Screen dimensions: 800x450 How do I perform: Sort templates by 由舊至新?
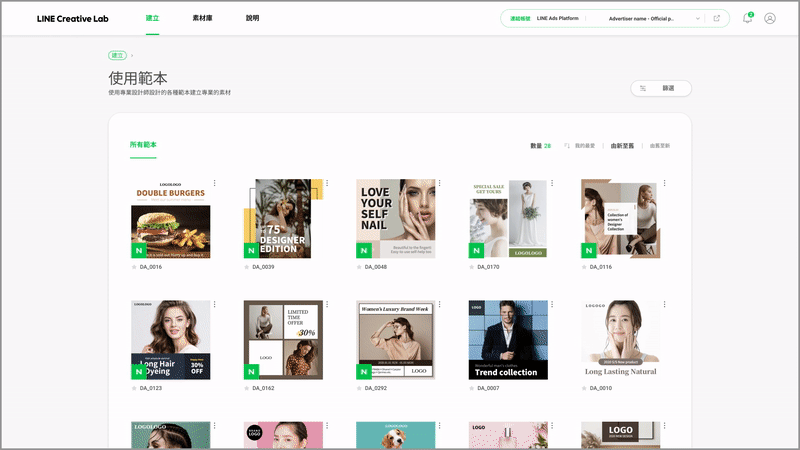pos(660,146)
